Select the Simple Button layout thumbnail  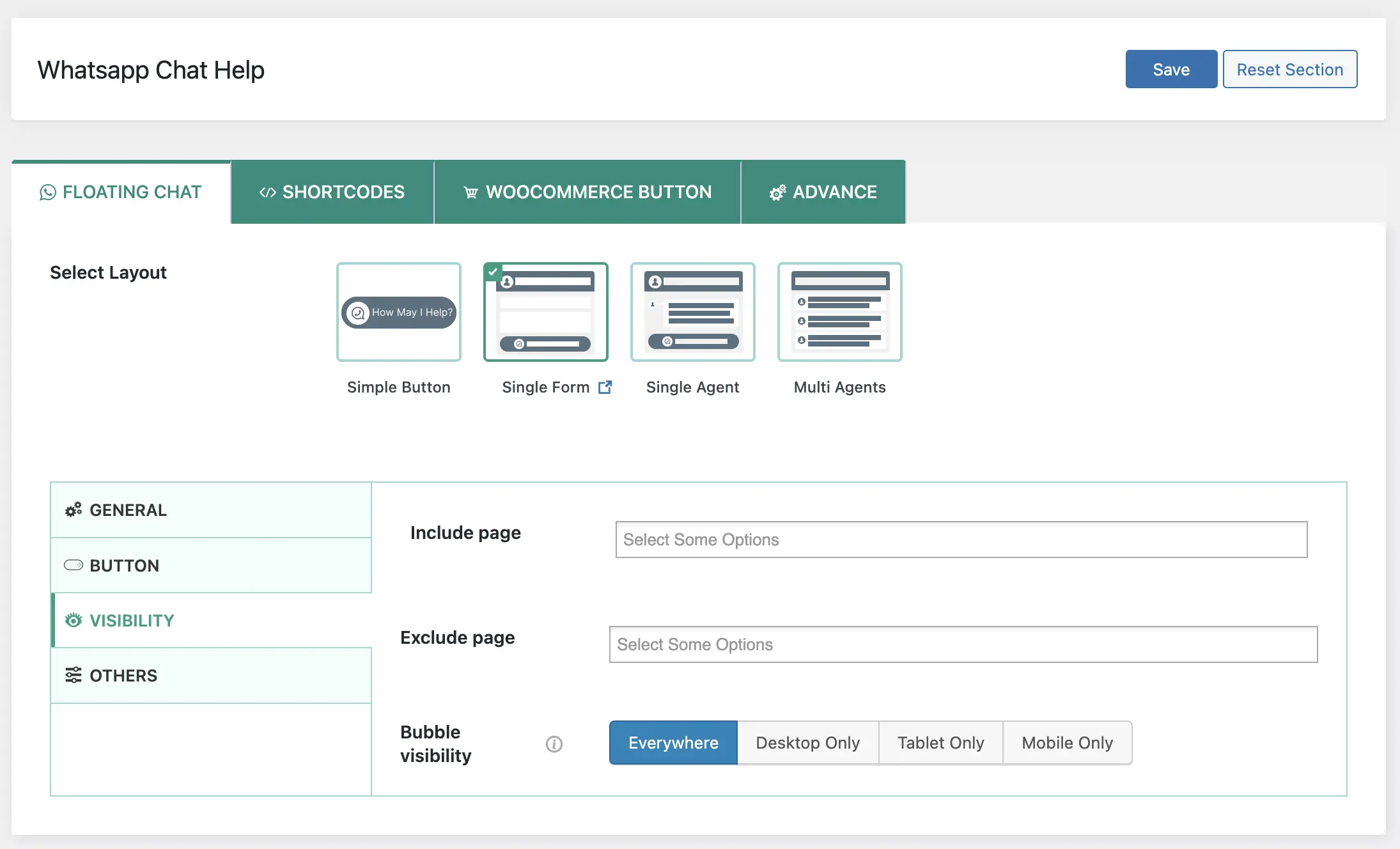[x=399, y=312]
